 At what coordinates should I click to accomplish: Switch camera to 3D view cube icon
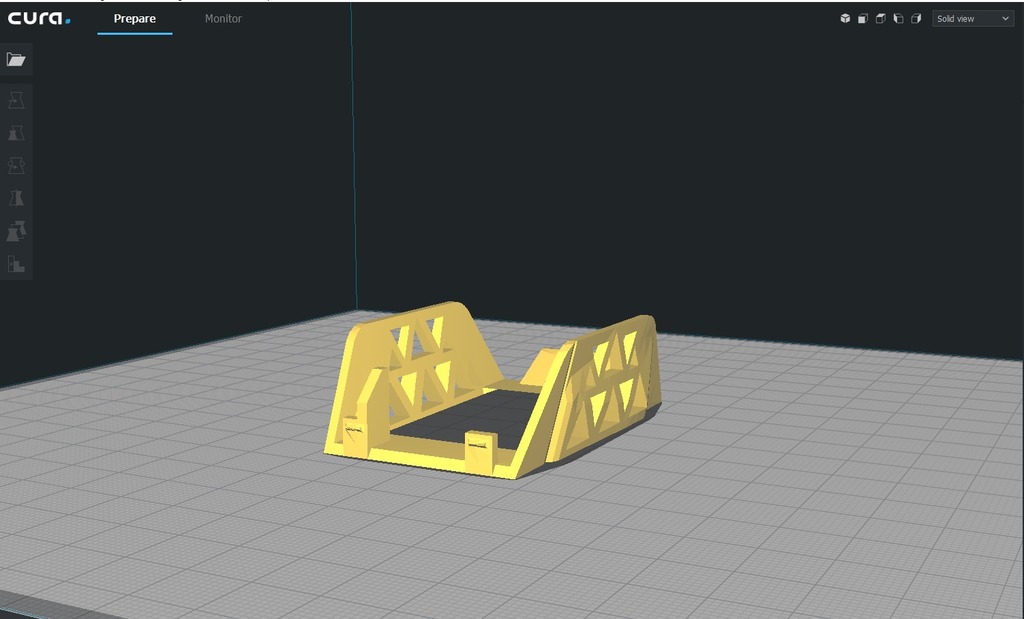(845, 19)
